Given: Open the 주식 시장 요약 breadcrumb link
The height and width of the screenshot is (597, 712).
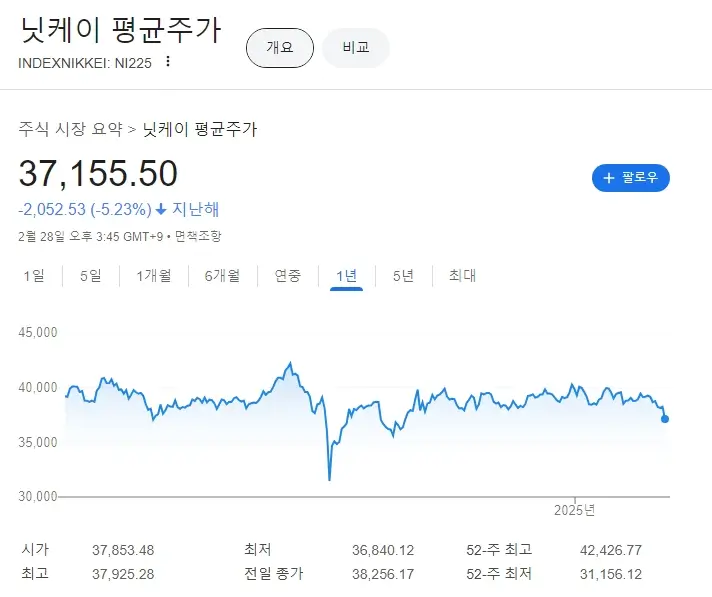Looking at the screenshot, I should pyautogui.click(x=70, y=129).
